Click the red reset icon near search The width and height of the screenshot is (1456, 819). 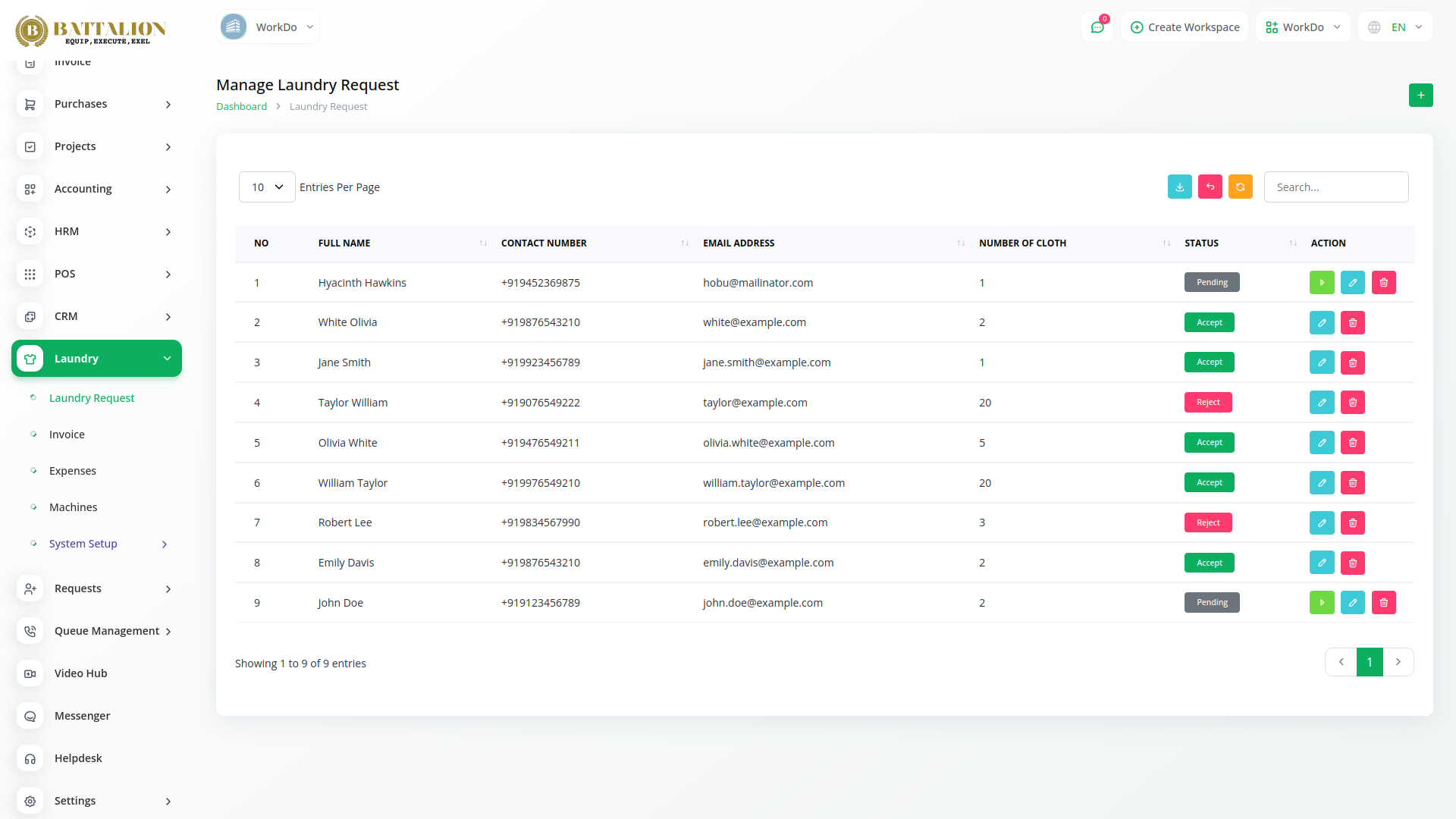(x=1210, y=187)
